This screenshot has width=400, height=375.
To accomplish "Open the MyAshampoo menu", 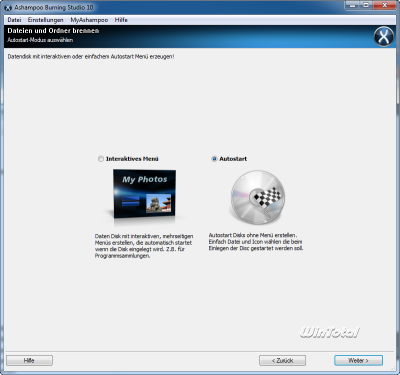I will pos(89,20).
